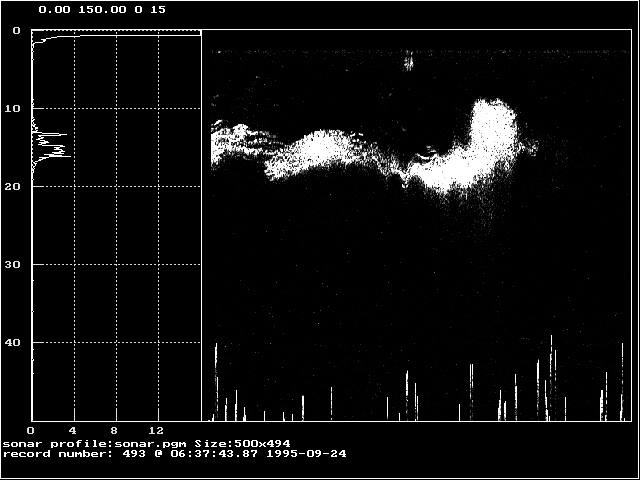Click the depth axis label "40"
This screenshot has width=640, height=480.
pos(12,342)
